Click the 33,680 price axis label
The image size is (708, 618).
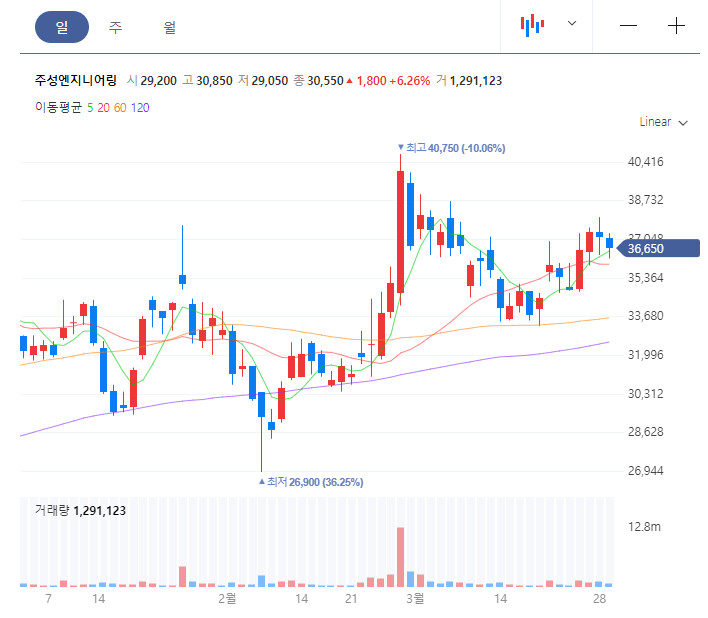point(646,316)
